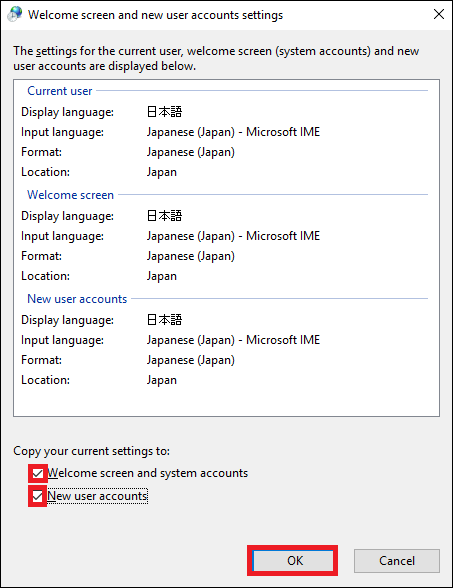Click Welcome screen Location value Japan
The image size is (453, 588).
(162, 276)
